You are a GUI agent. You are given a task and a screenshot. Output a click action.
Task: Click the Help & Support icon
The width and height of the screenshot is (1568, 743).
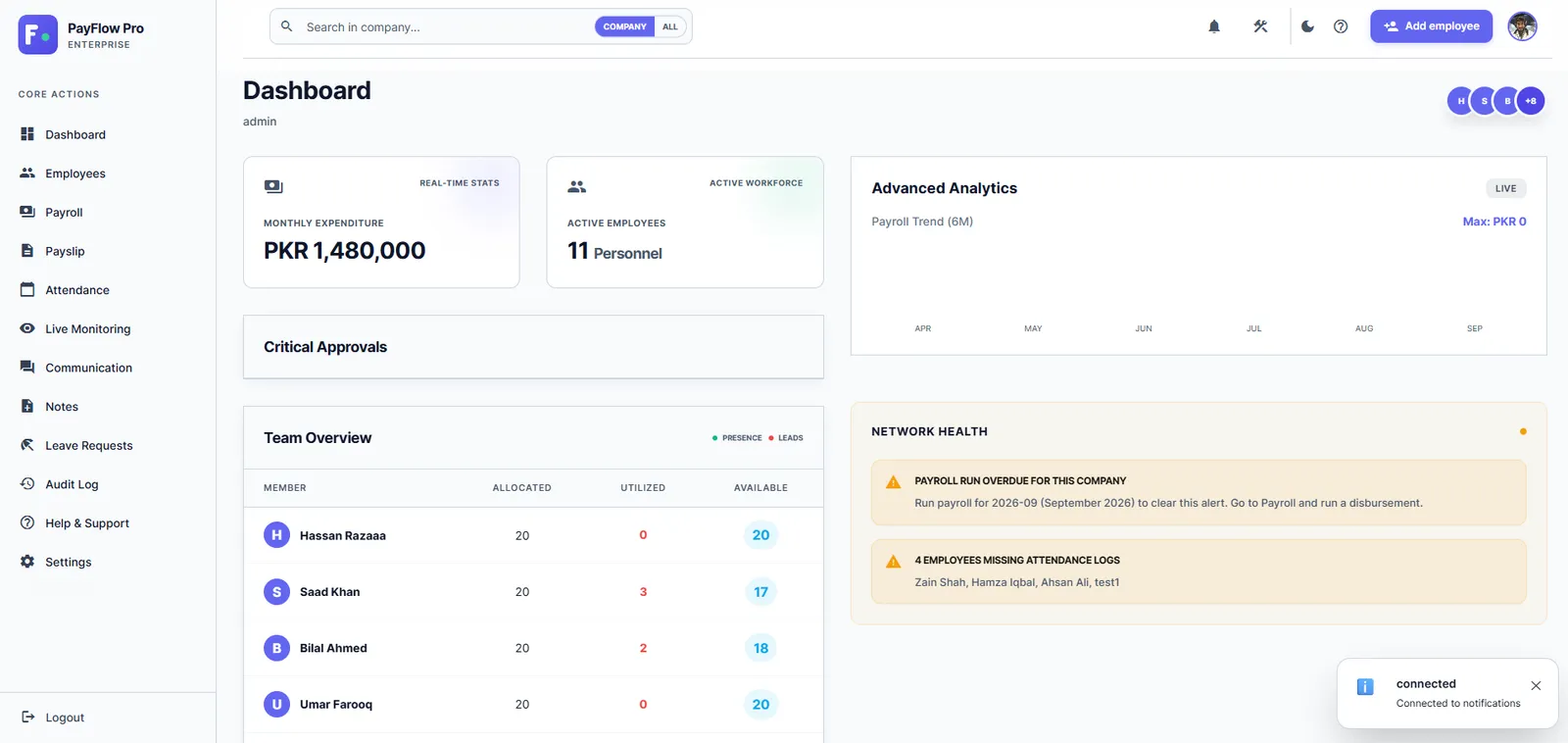[x=27, y=522]
